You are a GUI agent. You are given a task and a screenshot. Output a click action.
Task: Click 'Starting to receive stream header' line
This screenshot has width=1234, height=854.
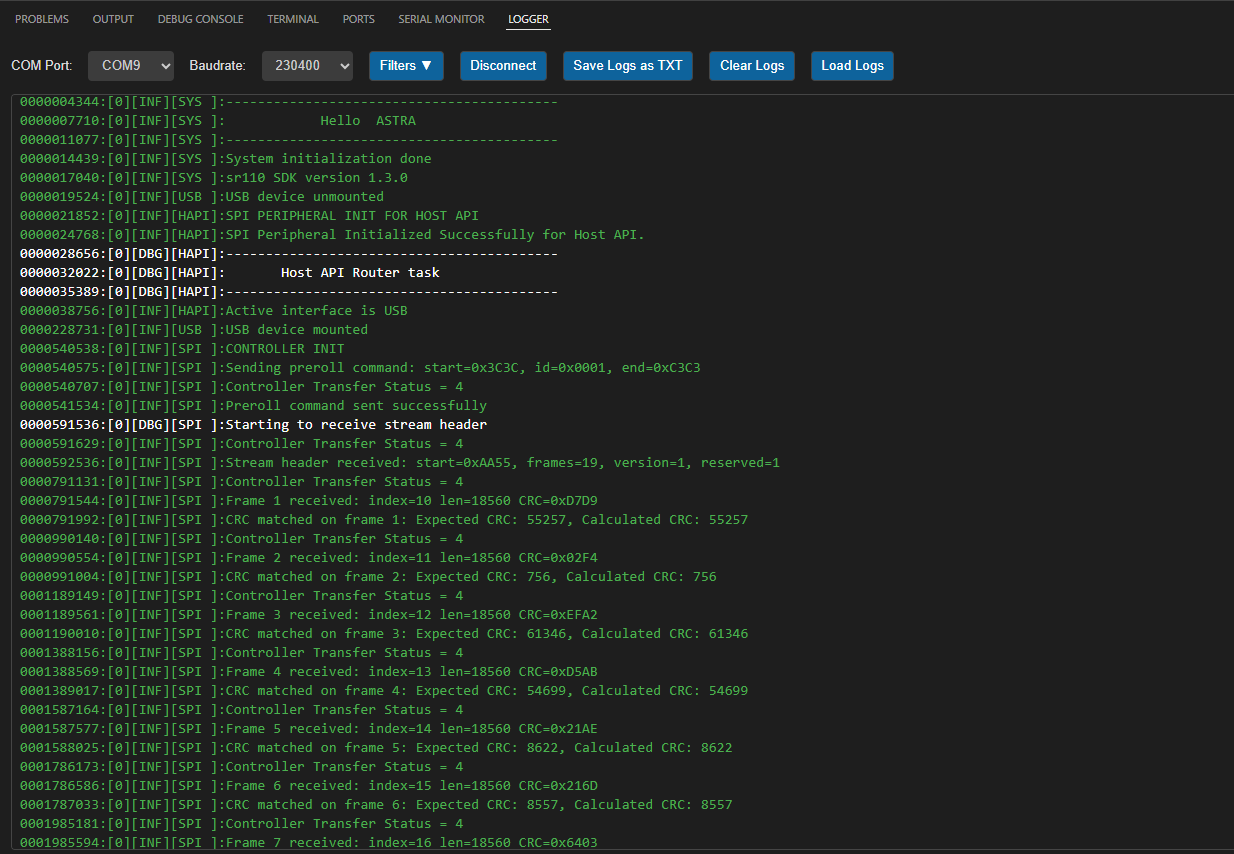pos(254,425)
